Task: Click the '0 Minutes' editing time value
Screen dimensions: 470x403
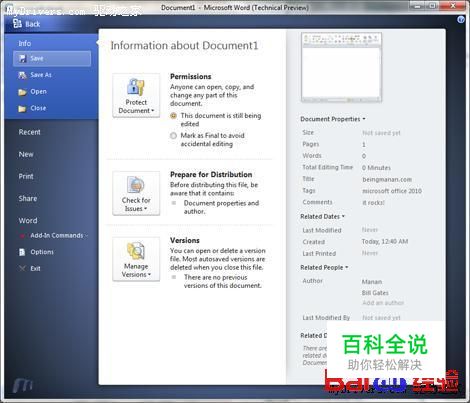Action: (376, 168)
